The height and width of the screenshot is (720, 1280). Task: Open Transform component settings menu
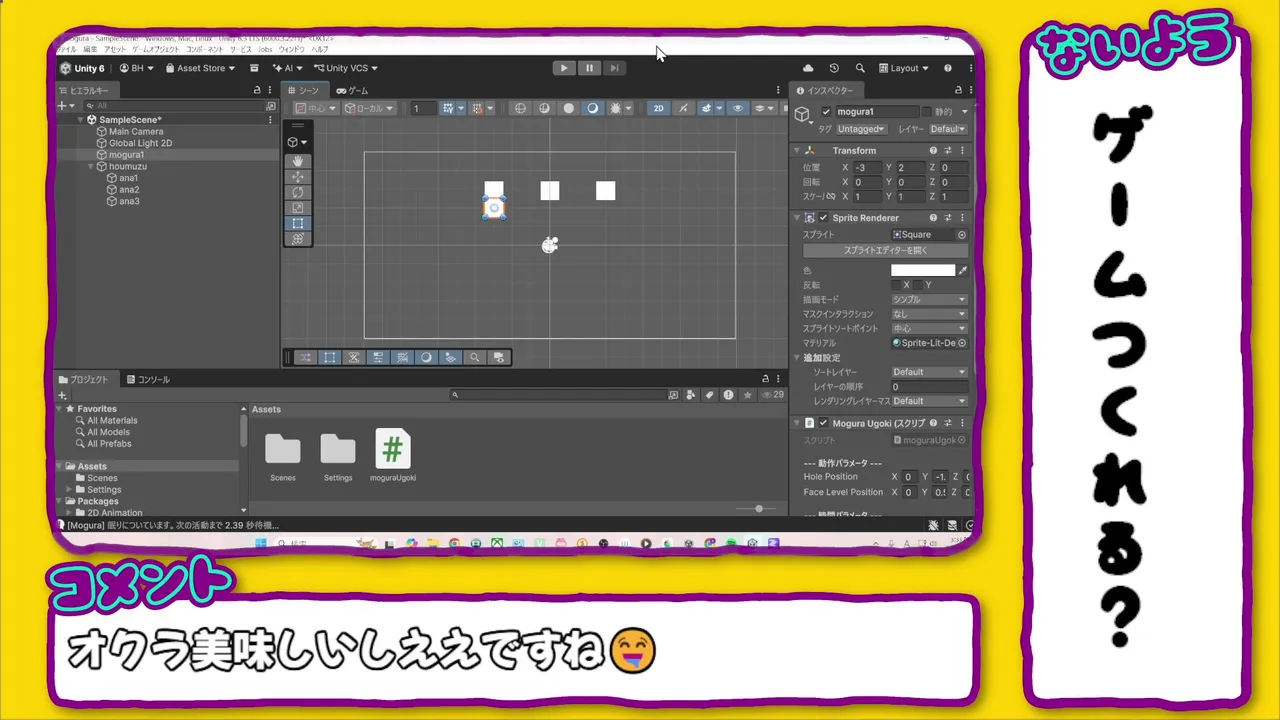click(961, 150)
